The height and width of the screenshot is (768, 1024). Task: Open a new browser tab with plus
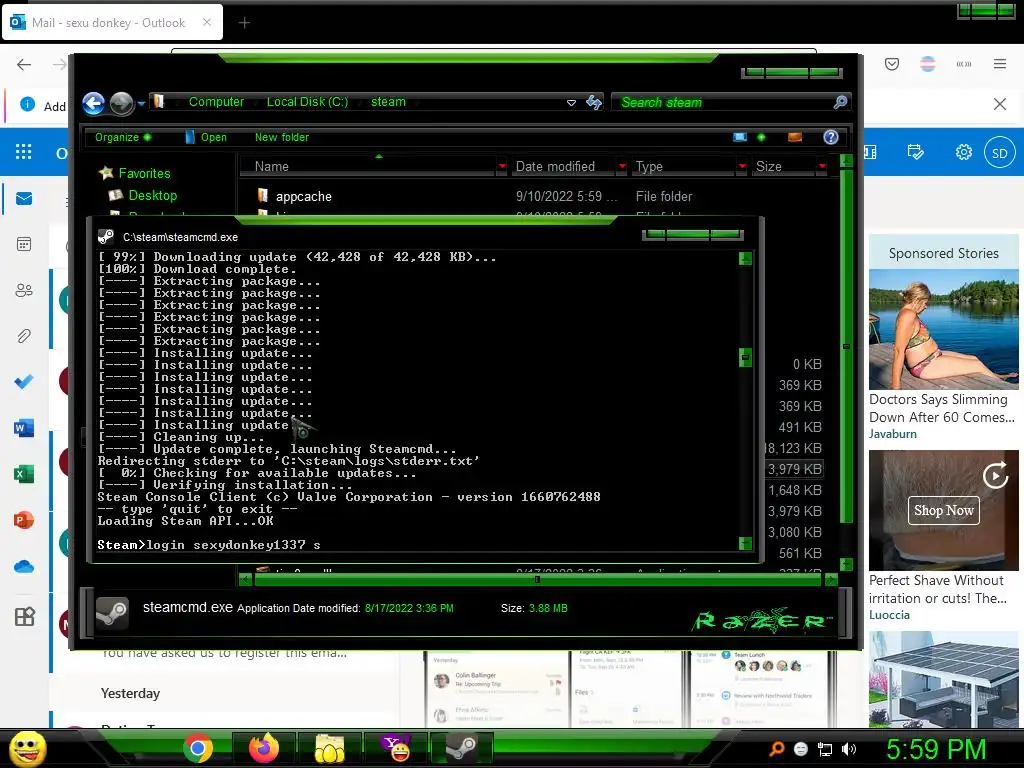click(x=244, y=23)
